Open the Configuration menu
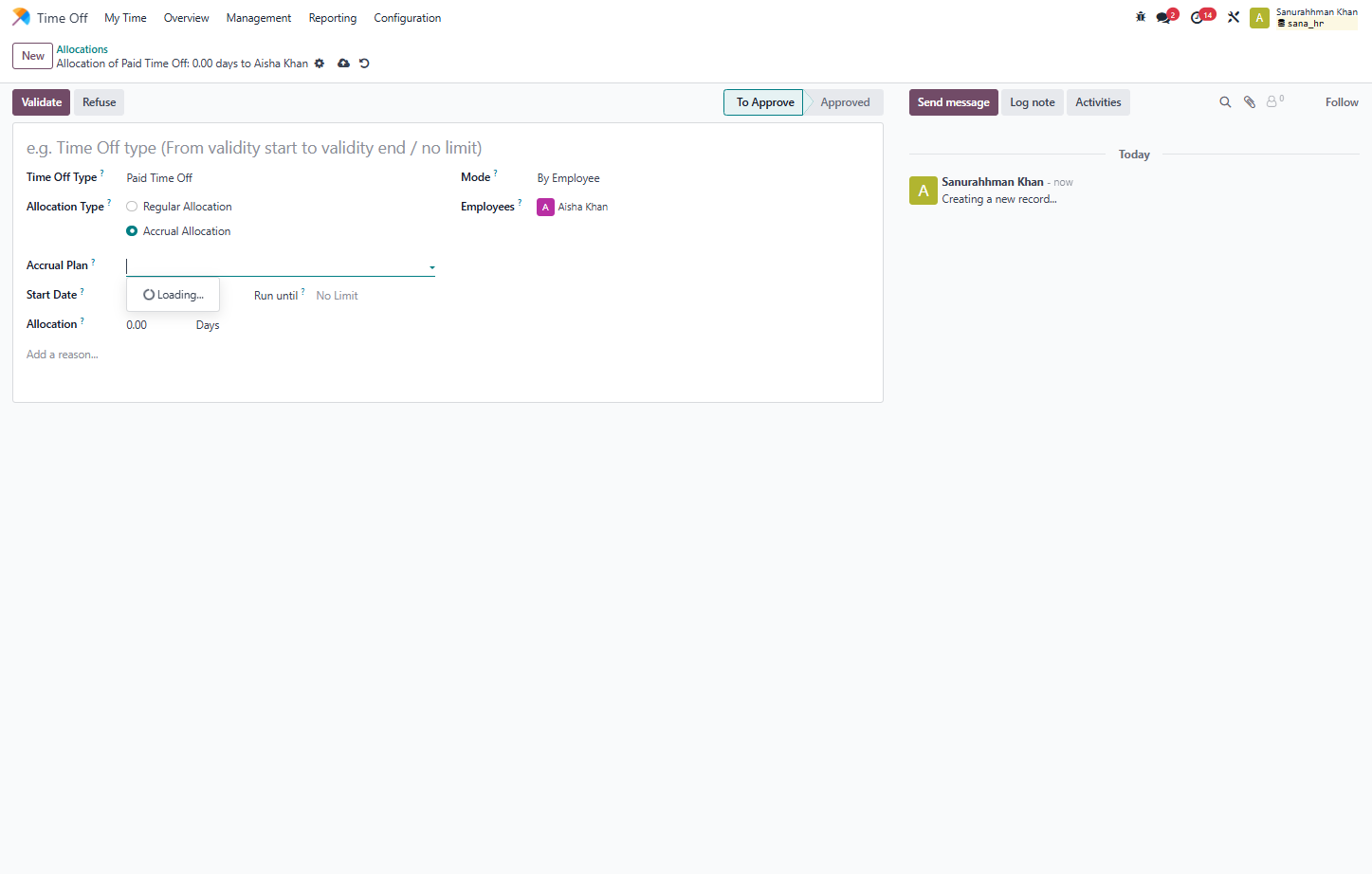Screen dimensions: 1372x874 coord(408,18)
